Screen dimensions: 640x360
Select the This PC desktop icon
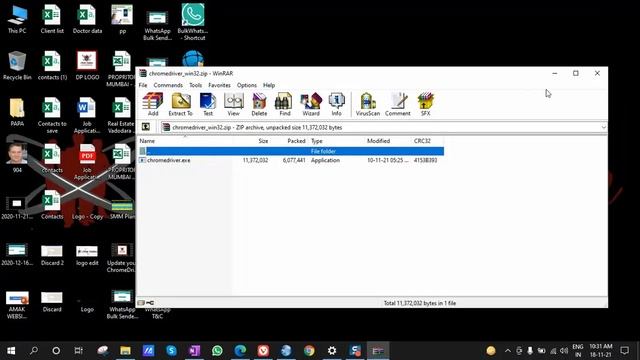(17, 20)
